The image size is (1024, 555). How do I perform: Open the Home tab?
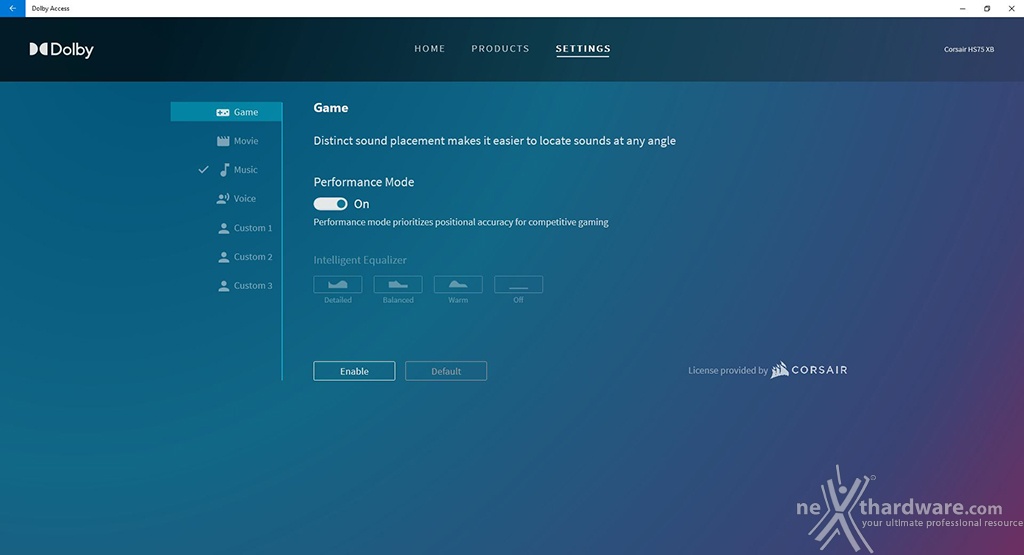(x=430, y=49)
